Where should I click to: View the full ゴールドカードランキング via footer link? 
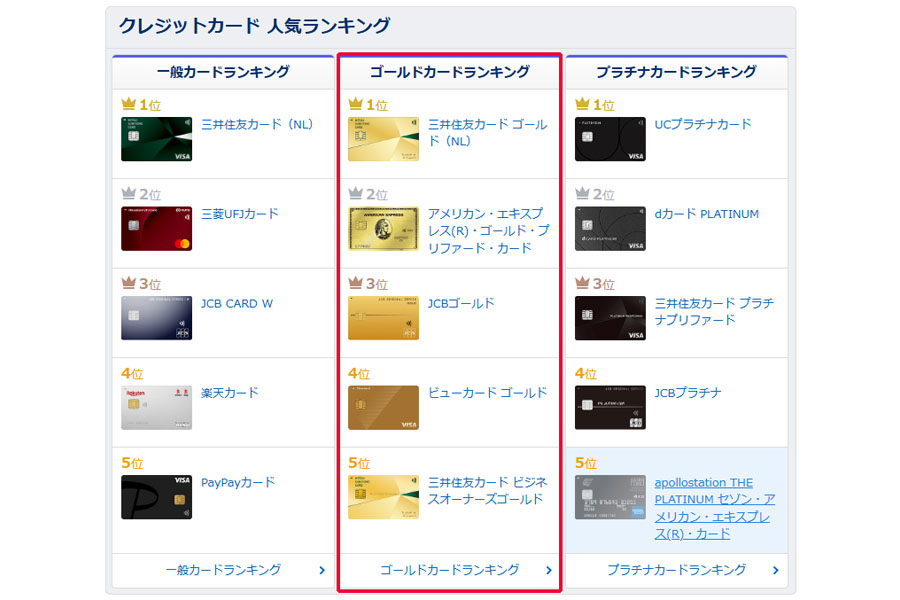449,570
